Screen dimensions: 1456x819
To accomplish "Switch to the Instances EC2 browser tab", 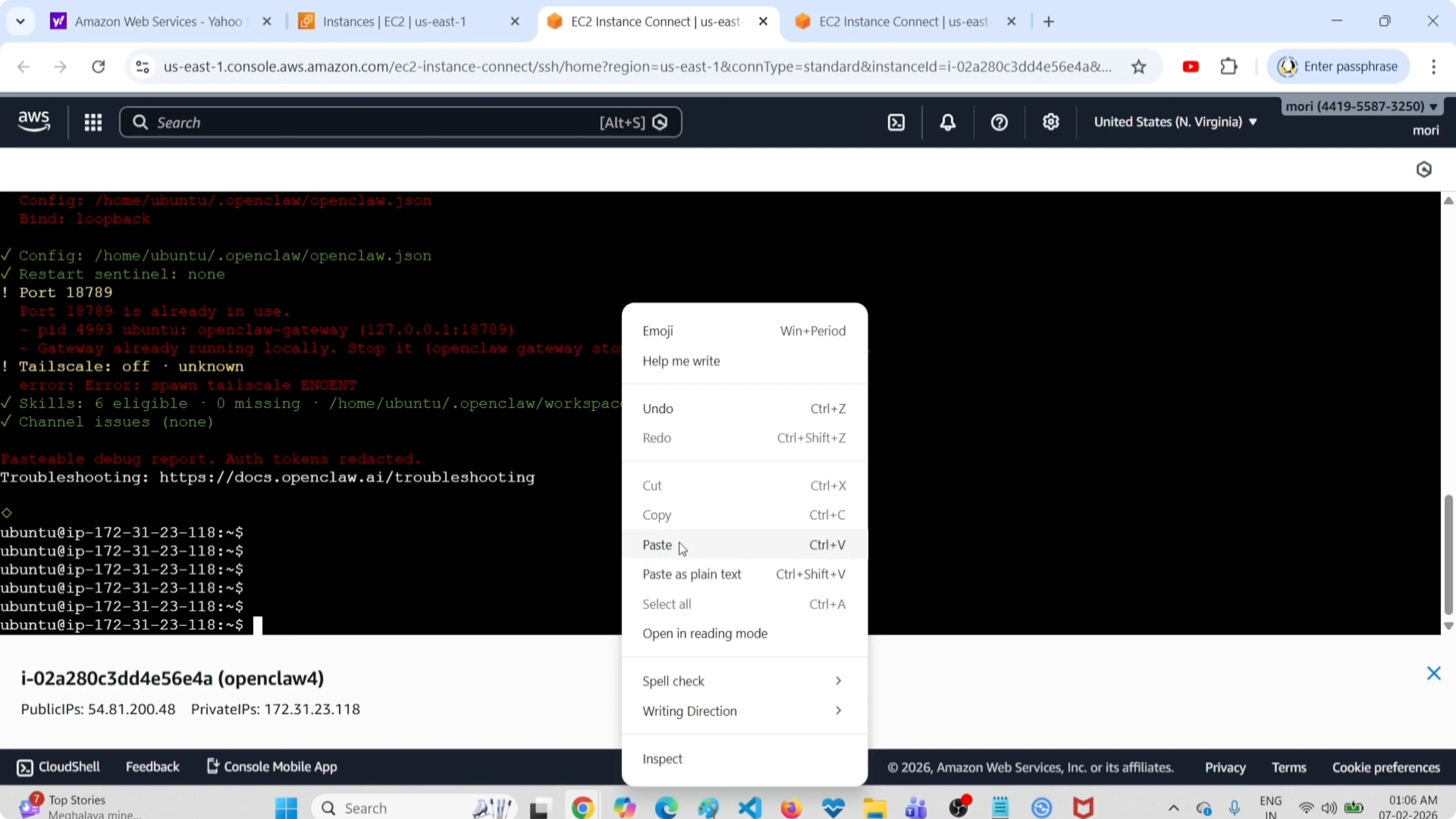I will (x=396, y=21).
